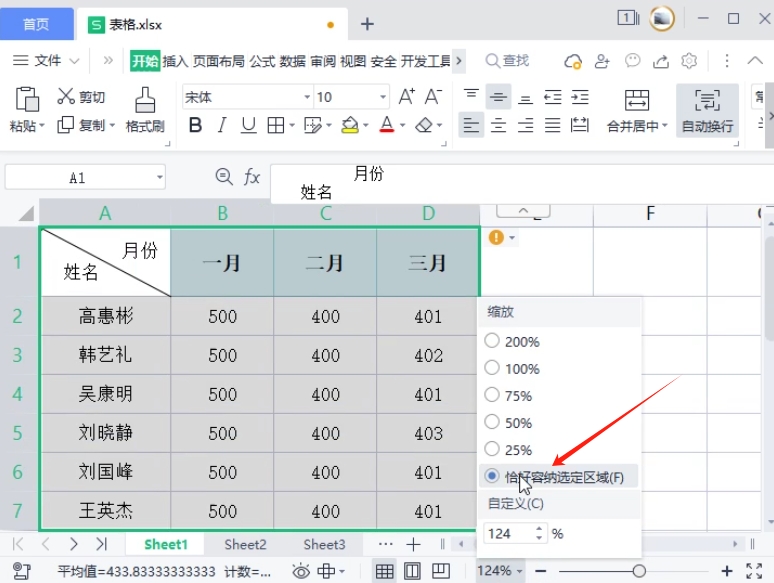Select the 200% zoom radio option

point(492,341)
